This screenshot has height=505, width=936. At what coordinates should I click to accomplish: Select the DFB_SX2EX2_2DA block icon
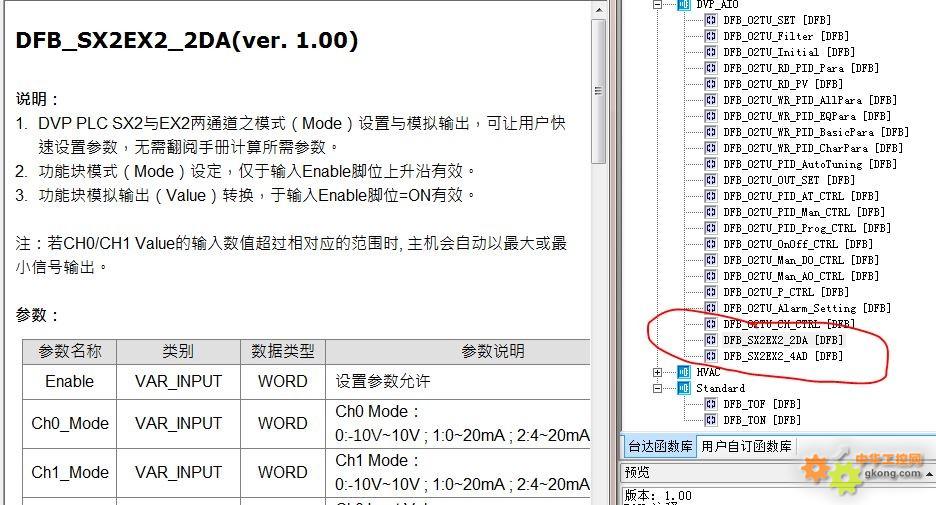710,340
